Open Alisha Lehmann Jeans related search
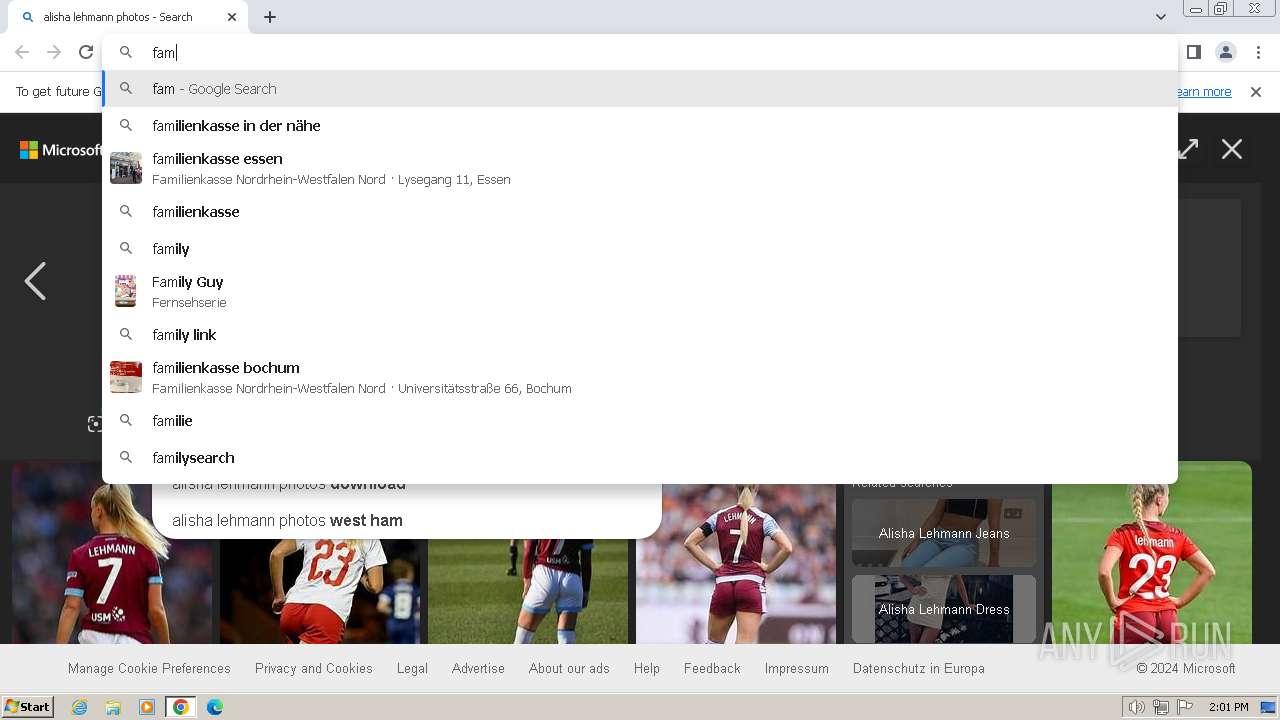 coord(944,533)
